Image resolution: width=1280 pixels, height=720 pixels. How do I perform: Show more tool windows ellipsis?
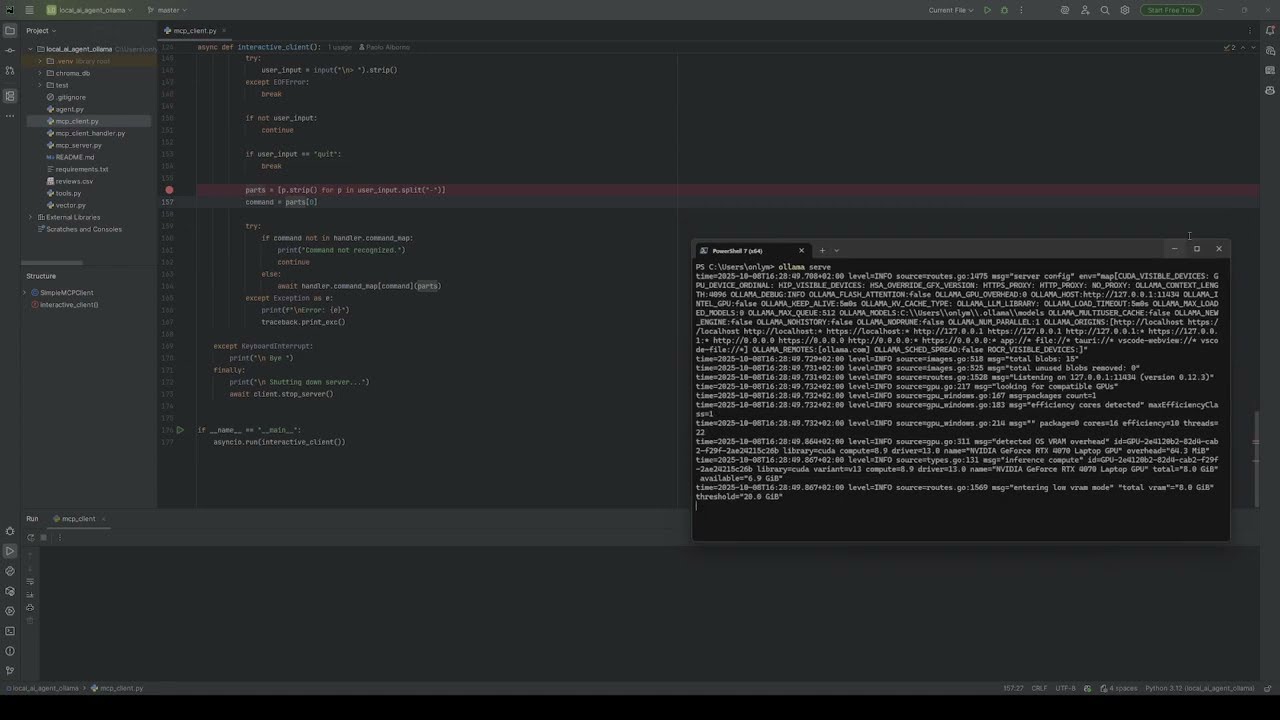tap(10, 118)
